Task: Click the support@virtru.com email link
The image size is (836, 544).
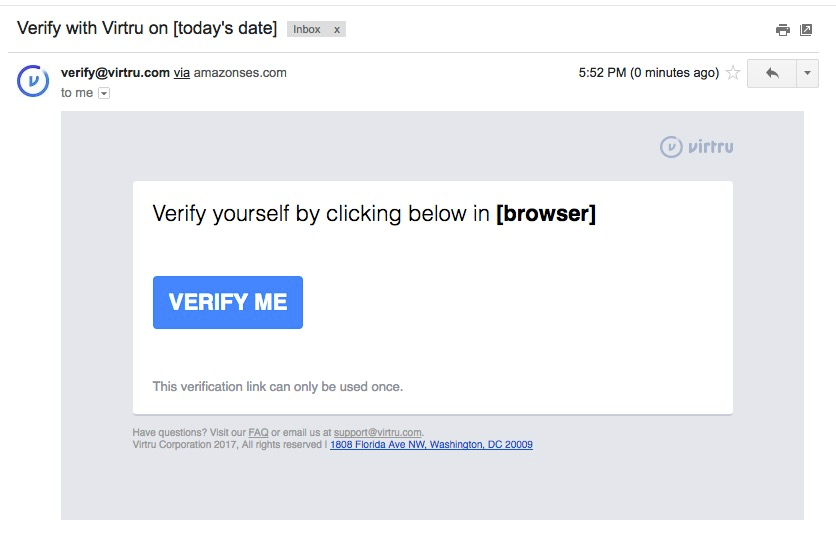Action: [x=377, y=433]
